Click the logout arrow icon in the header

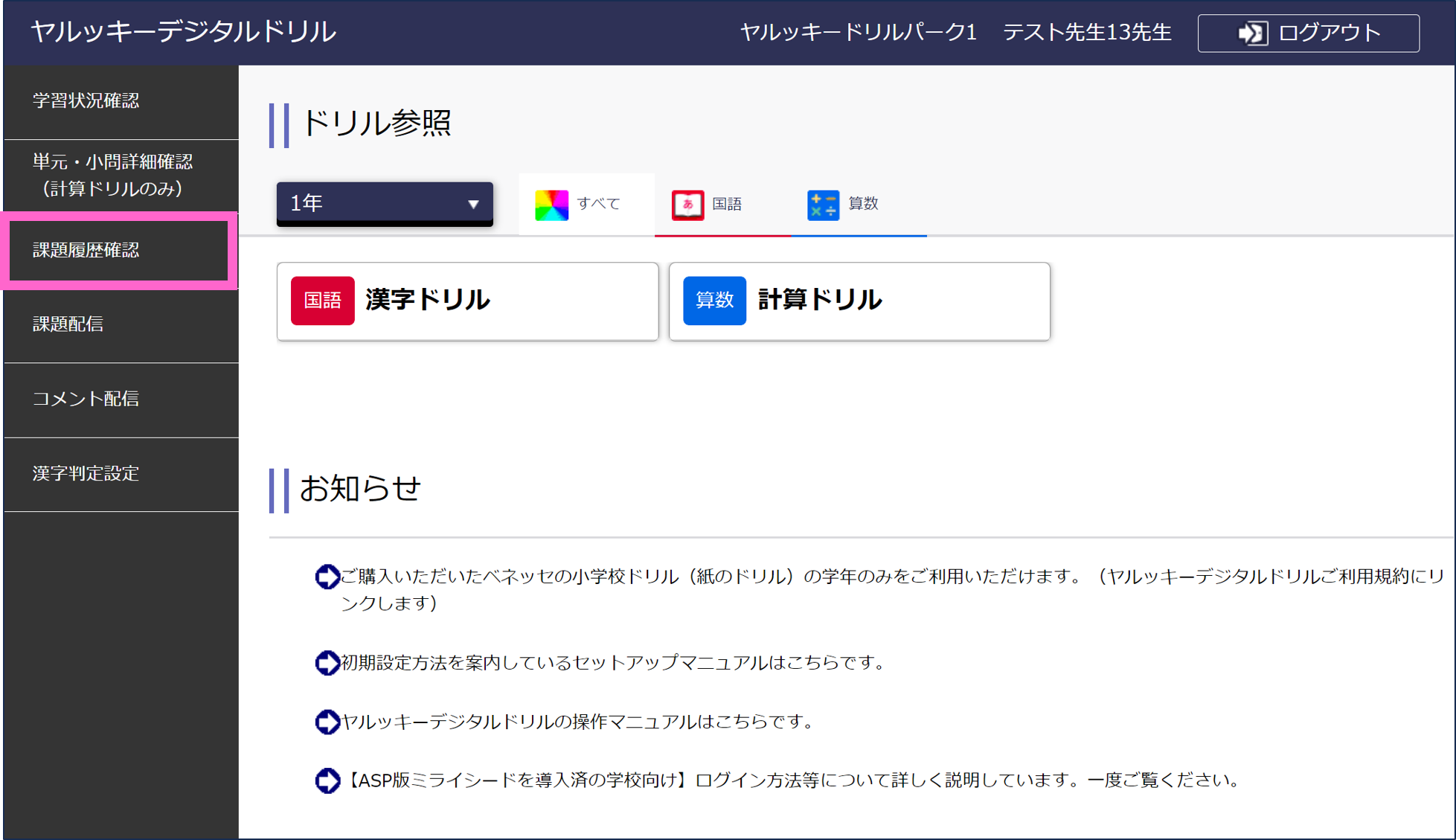tap(1252, 33)
